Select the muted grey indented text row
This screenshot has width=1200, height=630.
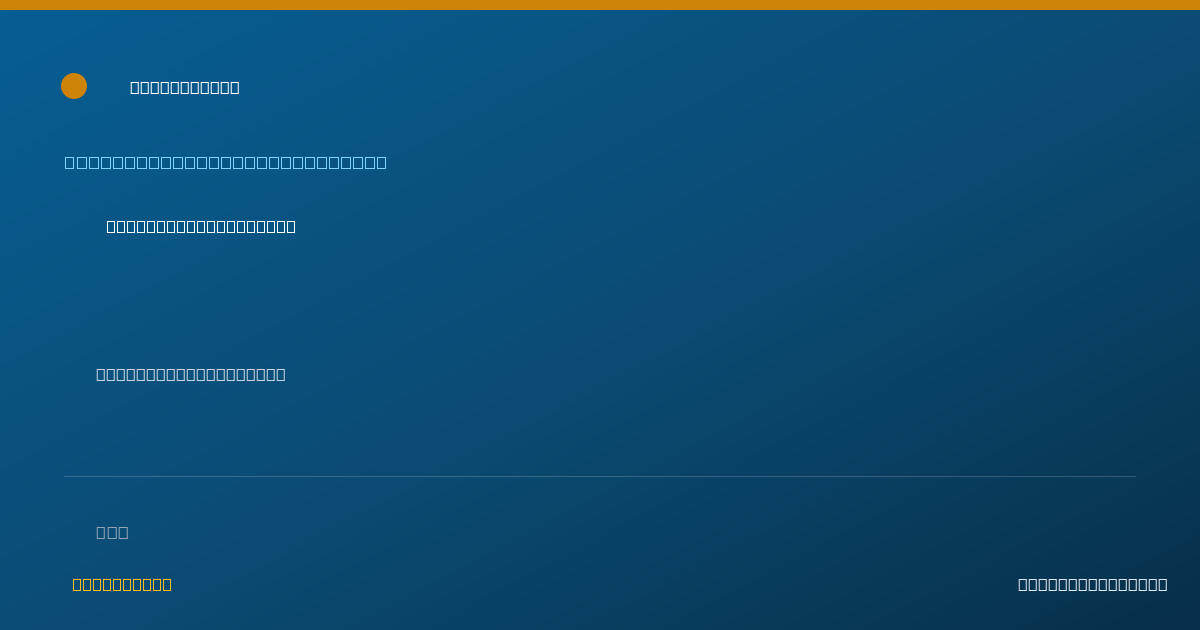(191, 374)
